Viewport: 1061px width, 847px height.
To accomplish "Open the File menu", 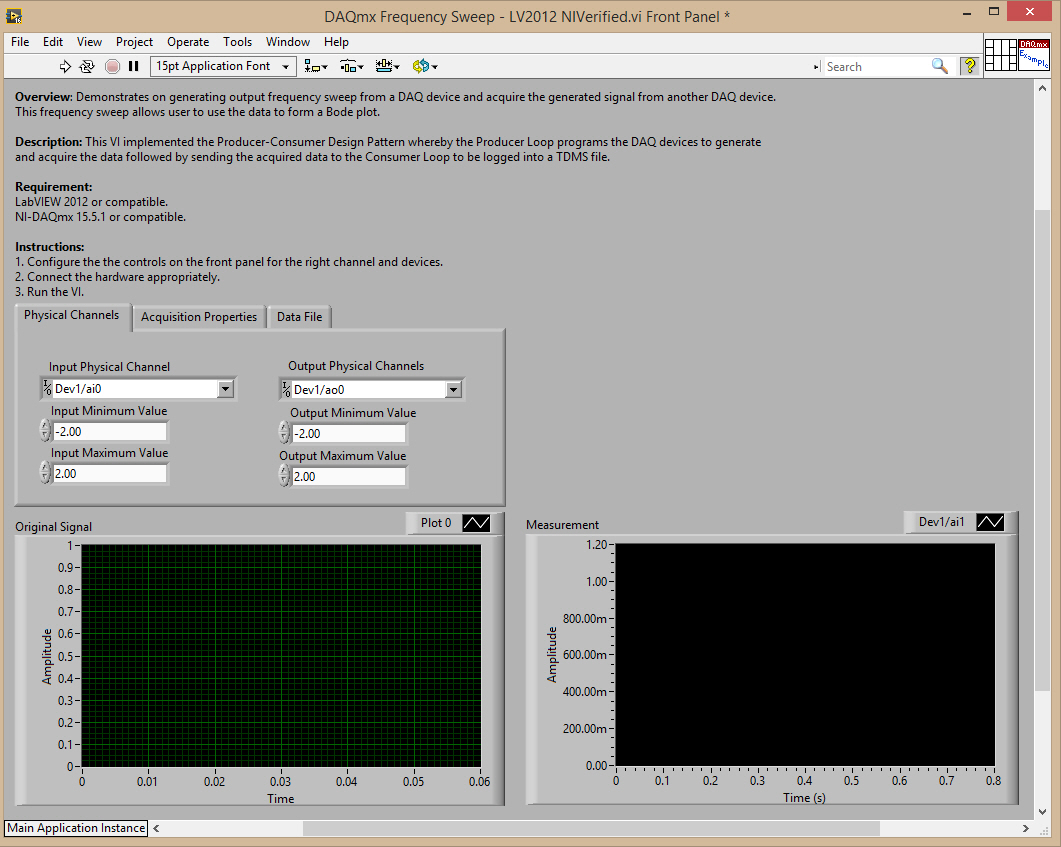I will pos(20,42).
